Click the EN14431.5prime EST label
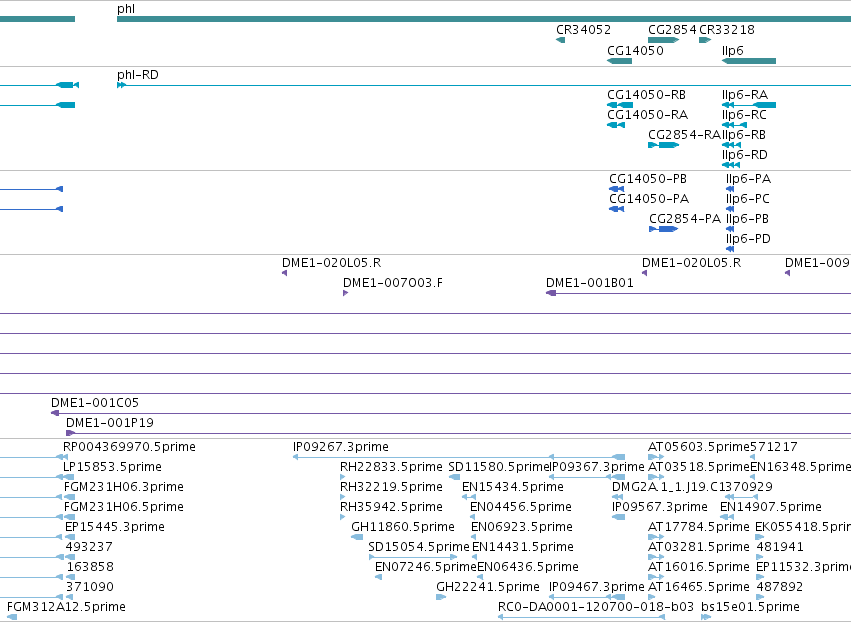Image resolution: width=851 pixels, height=622 pixels. pyautogui.click(x=523, y=548)
